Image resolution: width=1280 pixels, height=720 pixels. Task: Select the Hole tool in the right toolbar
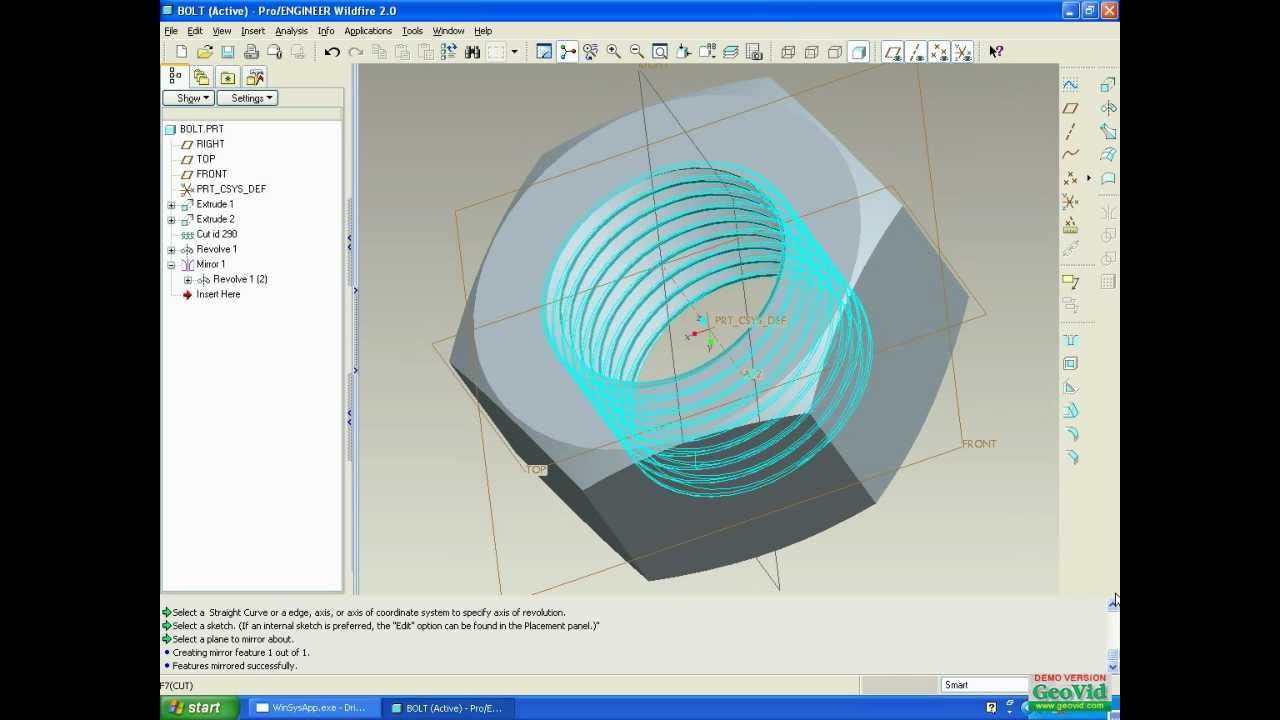click(x=1070, y=341)
